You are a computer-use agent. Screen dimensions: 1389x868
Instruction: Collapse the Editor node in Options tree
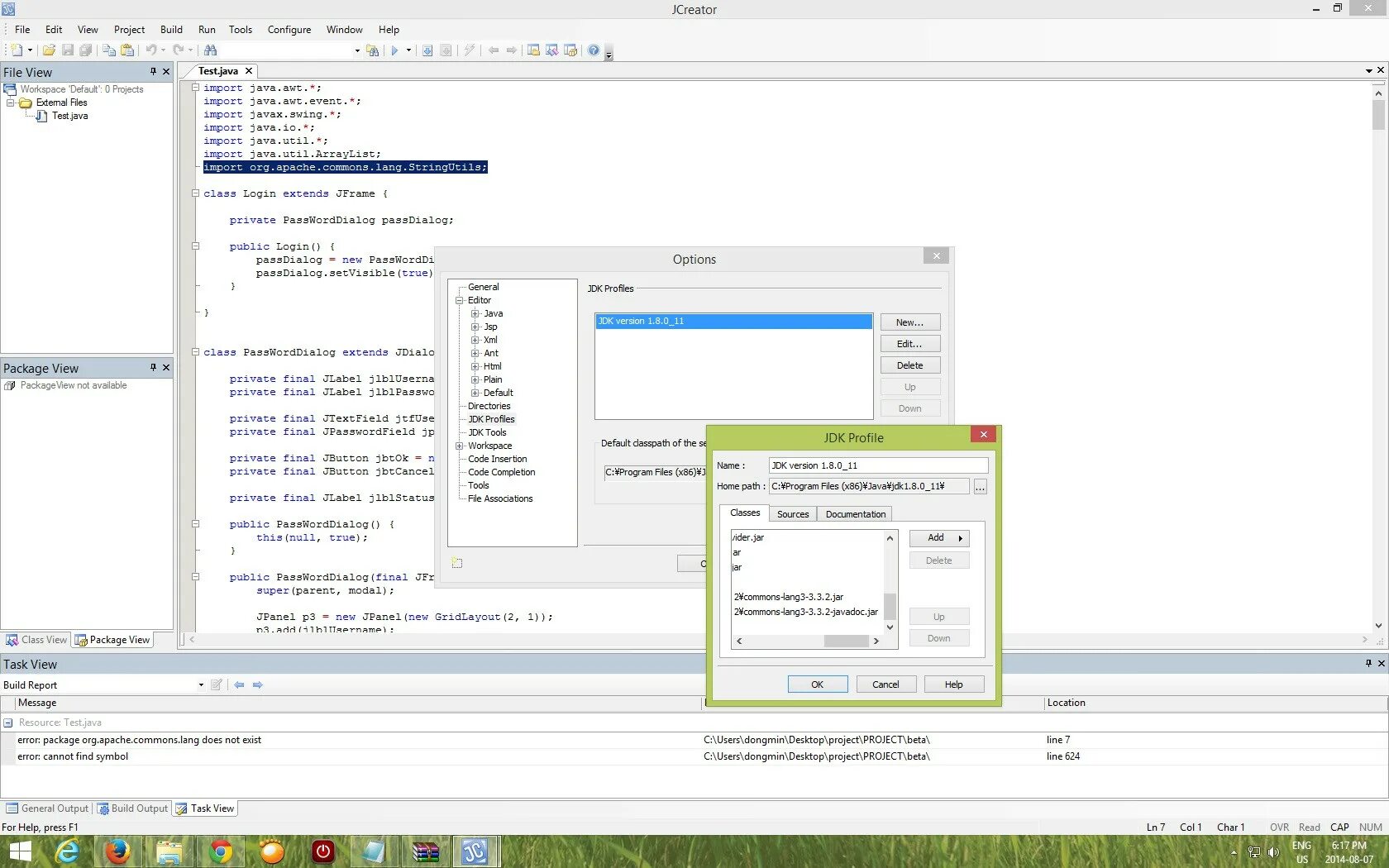[x=459, y=300]
